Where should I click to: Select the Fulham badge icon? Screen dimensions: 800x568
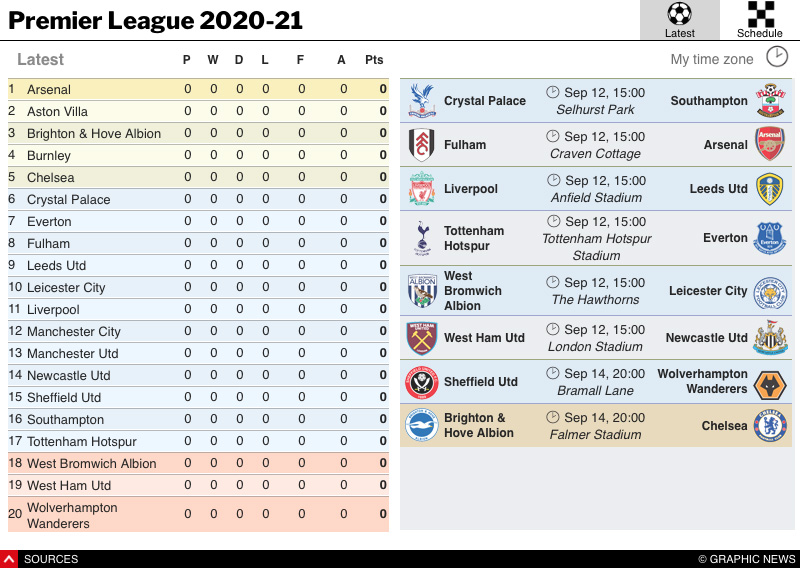tap(422, 144)
